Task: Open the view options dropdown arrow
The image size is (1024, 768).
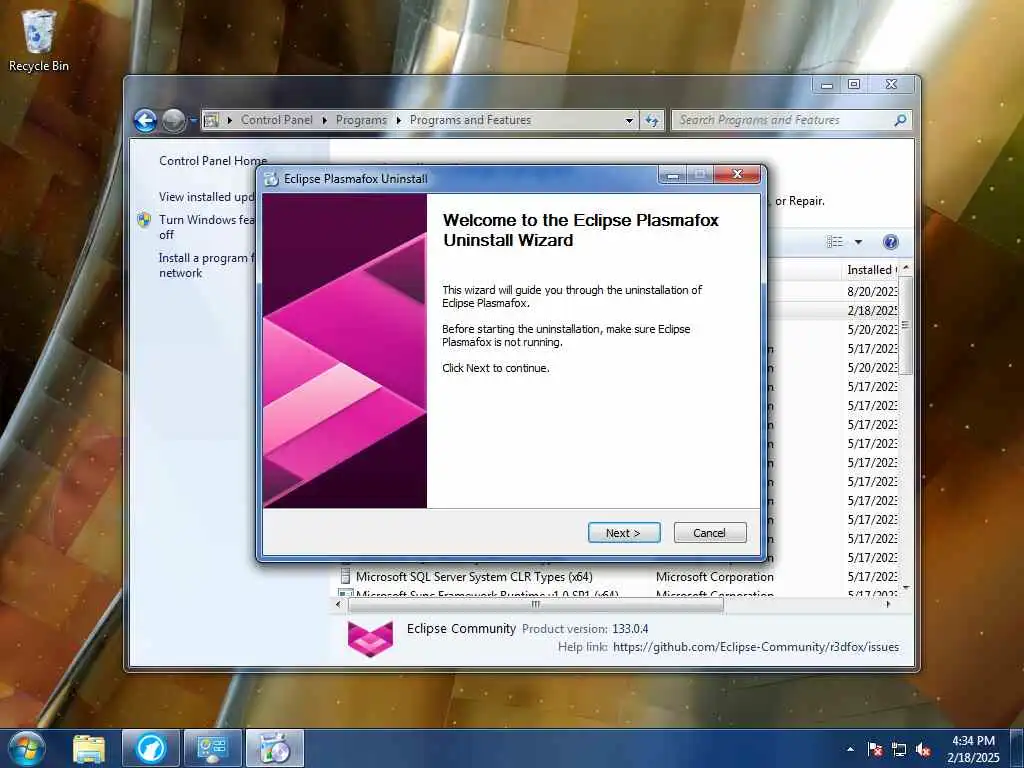Action: [858, 242]
